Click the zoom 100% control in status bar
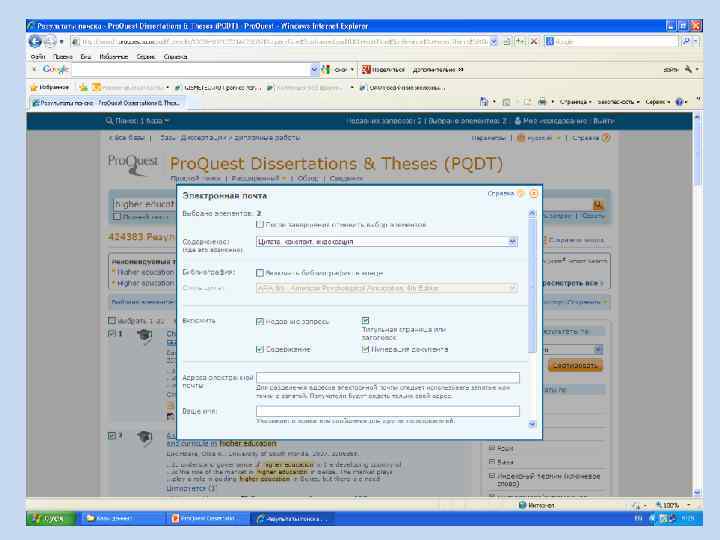Viewport: 720px width, 540px height. [x=671, y=505]
